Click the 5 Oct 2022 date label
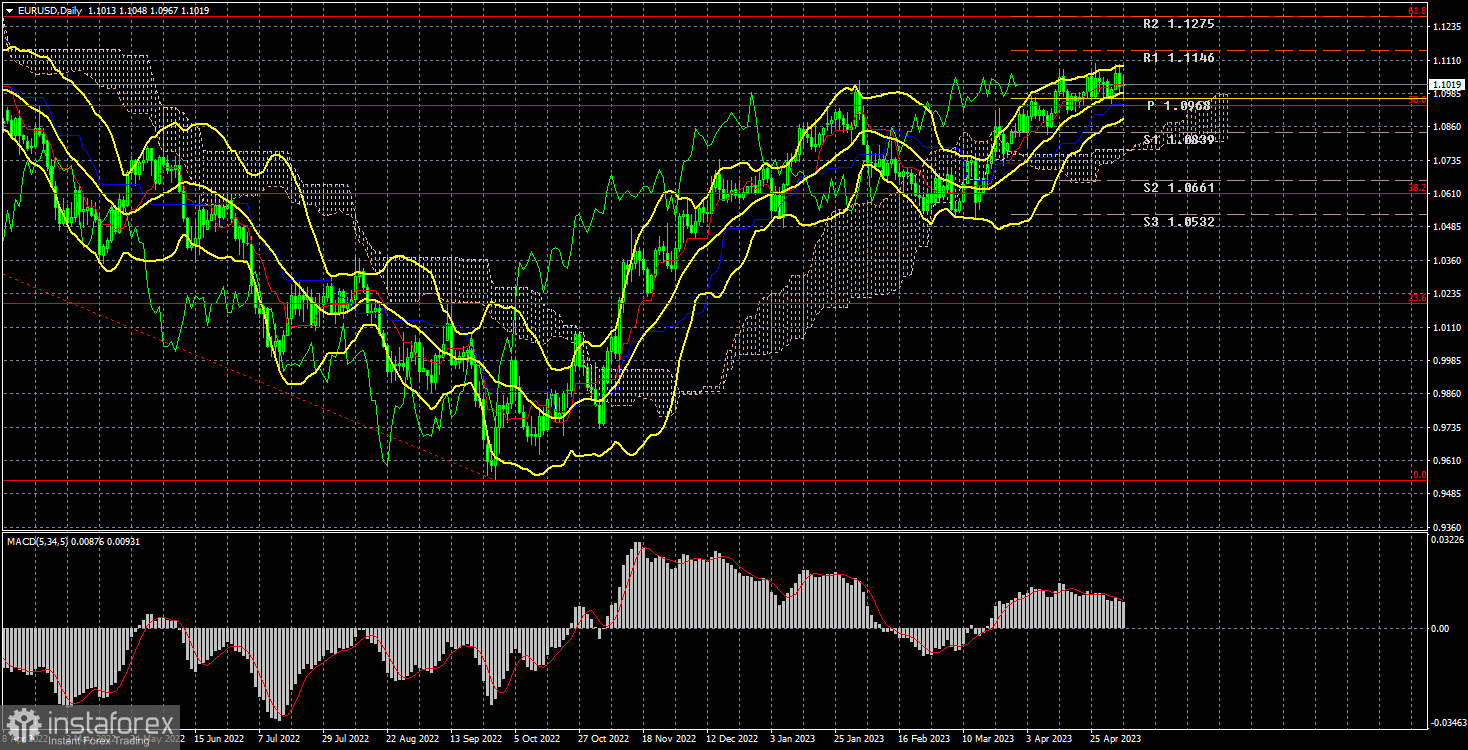 click(x=537, y=739)
